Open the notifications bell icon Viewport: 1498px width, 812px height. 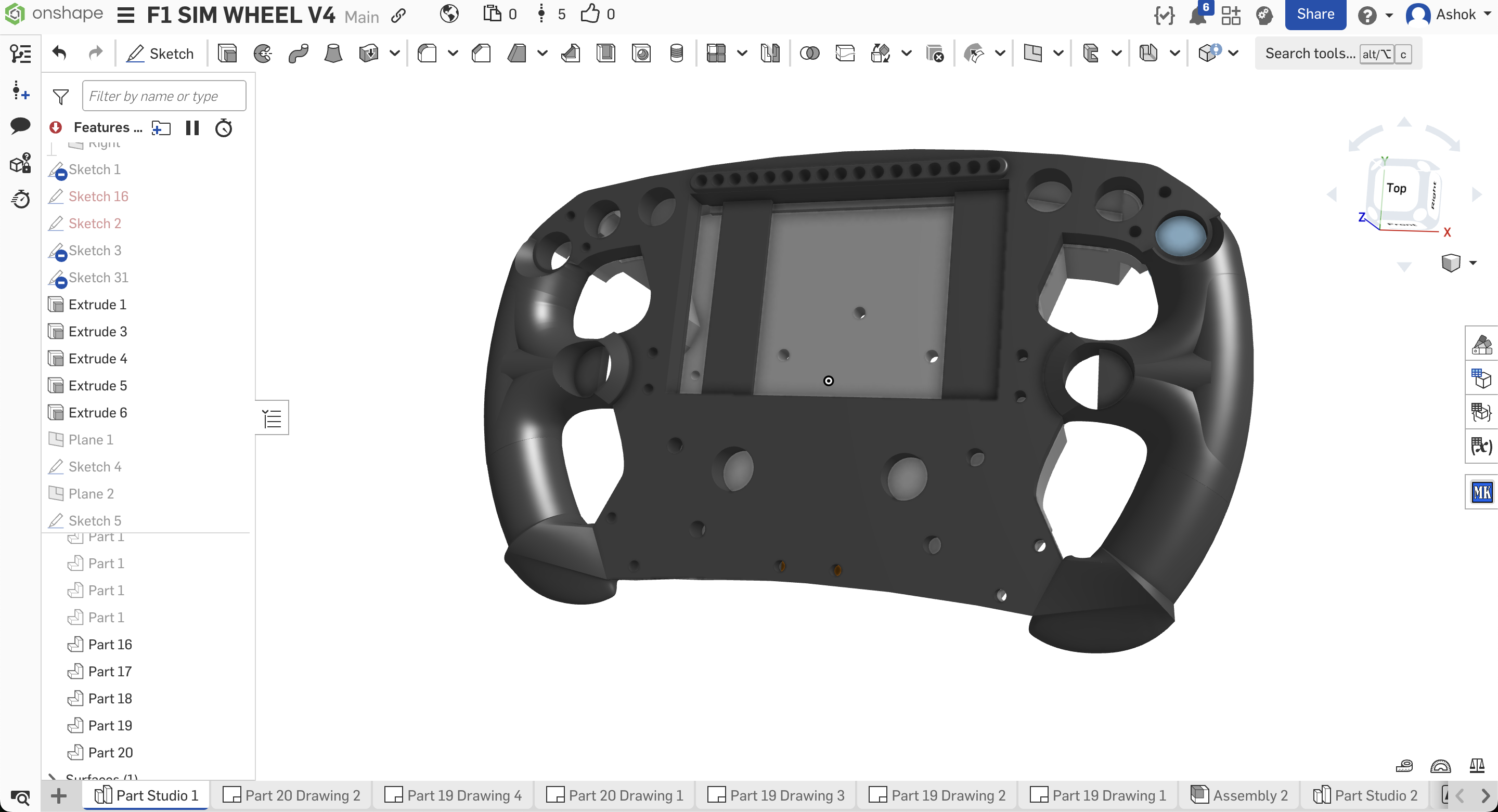1198,15
